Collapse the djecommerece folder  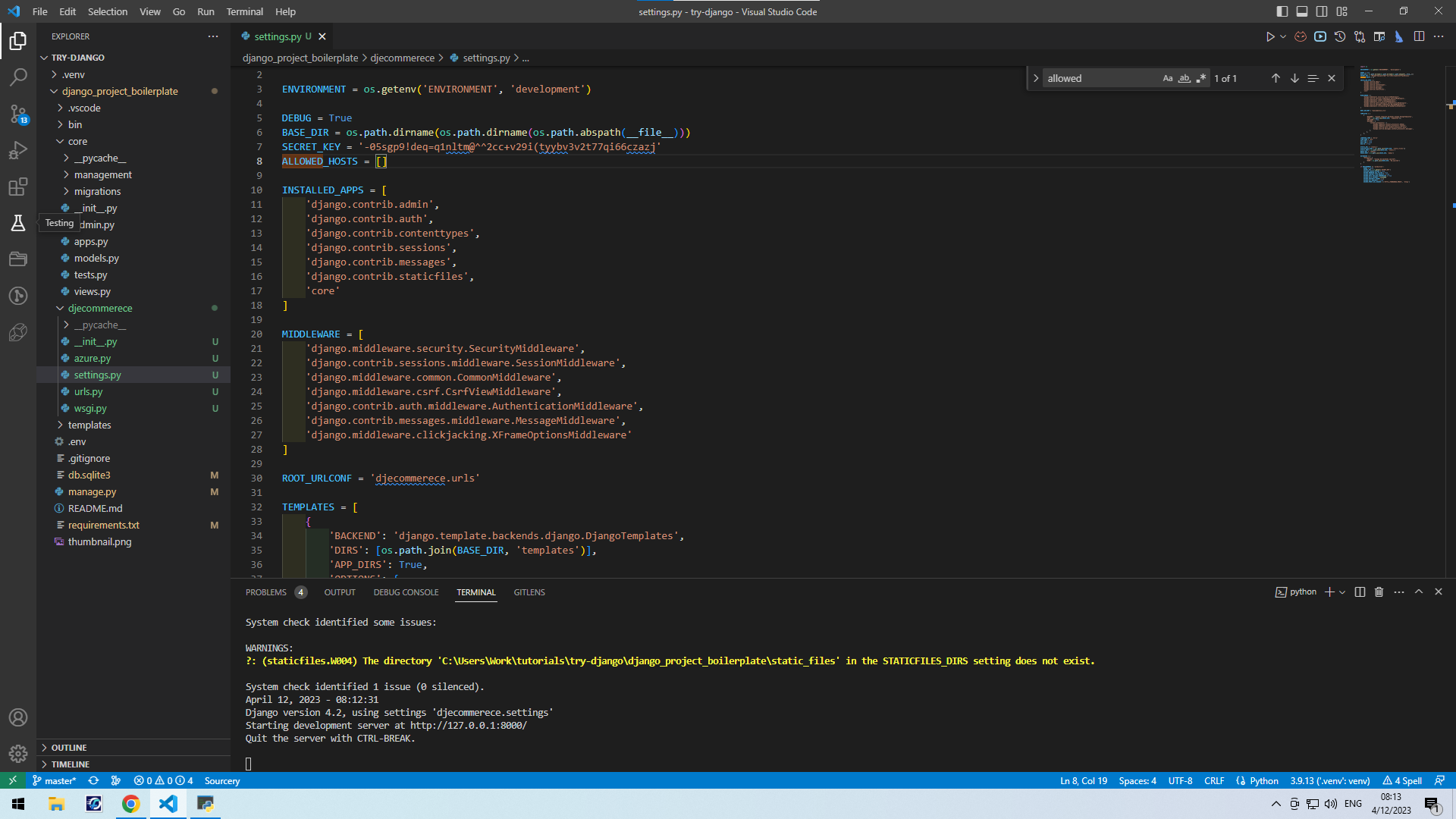point(100,308)
